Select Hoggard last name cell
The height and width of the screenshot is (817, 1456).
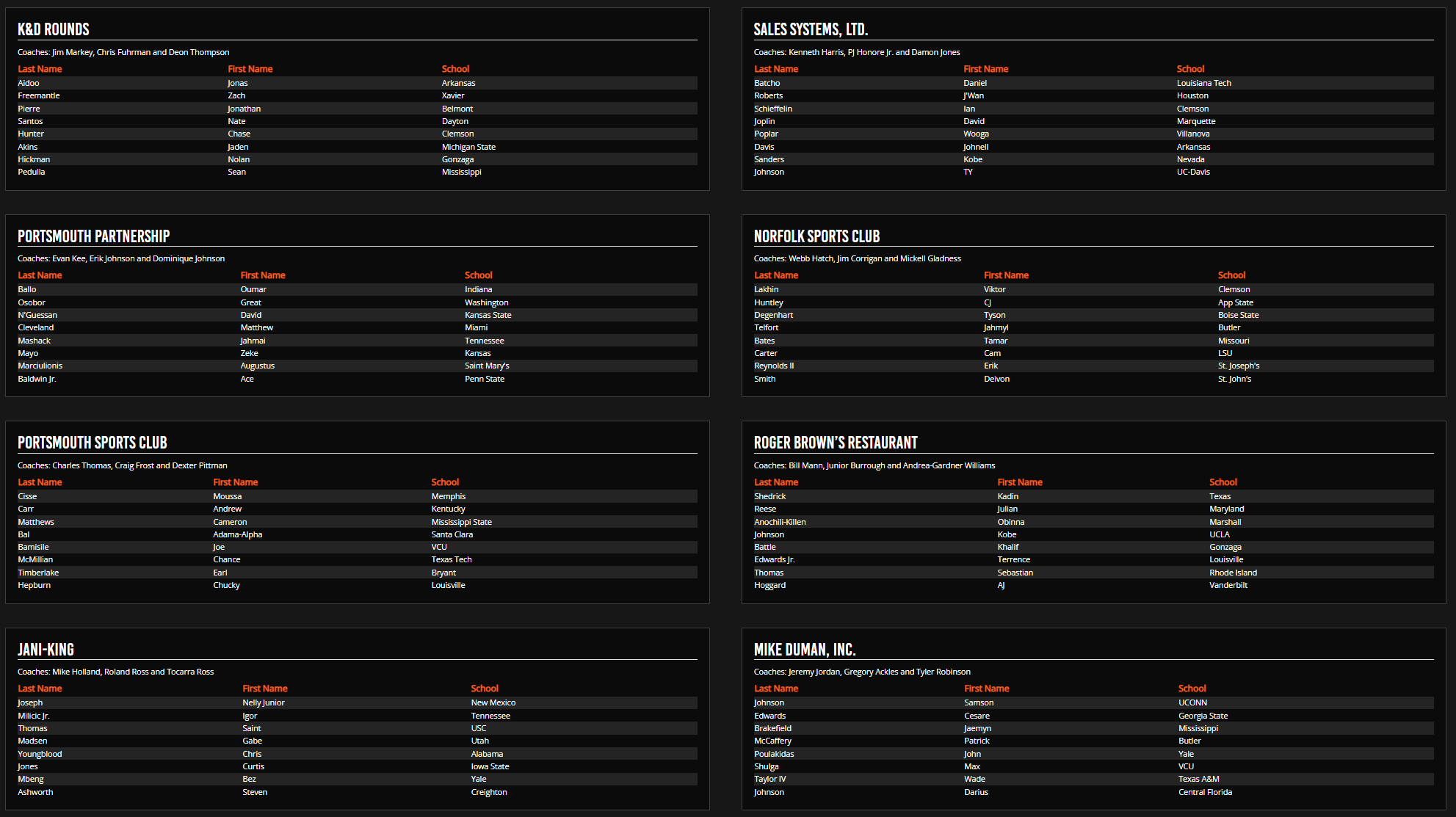click(770, 585)
